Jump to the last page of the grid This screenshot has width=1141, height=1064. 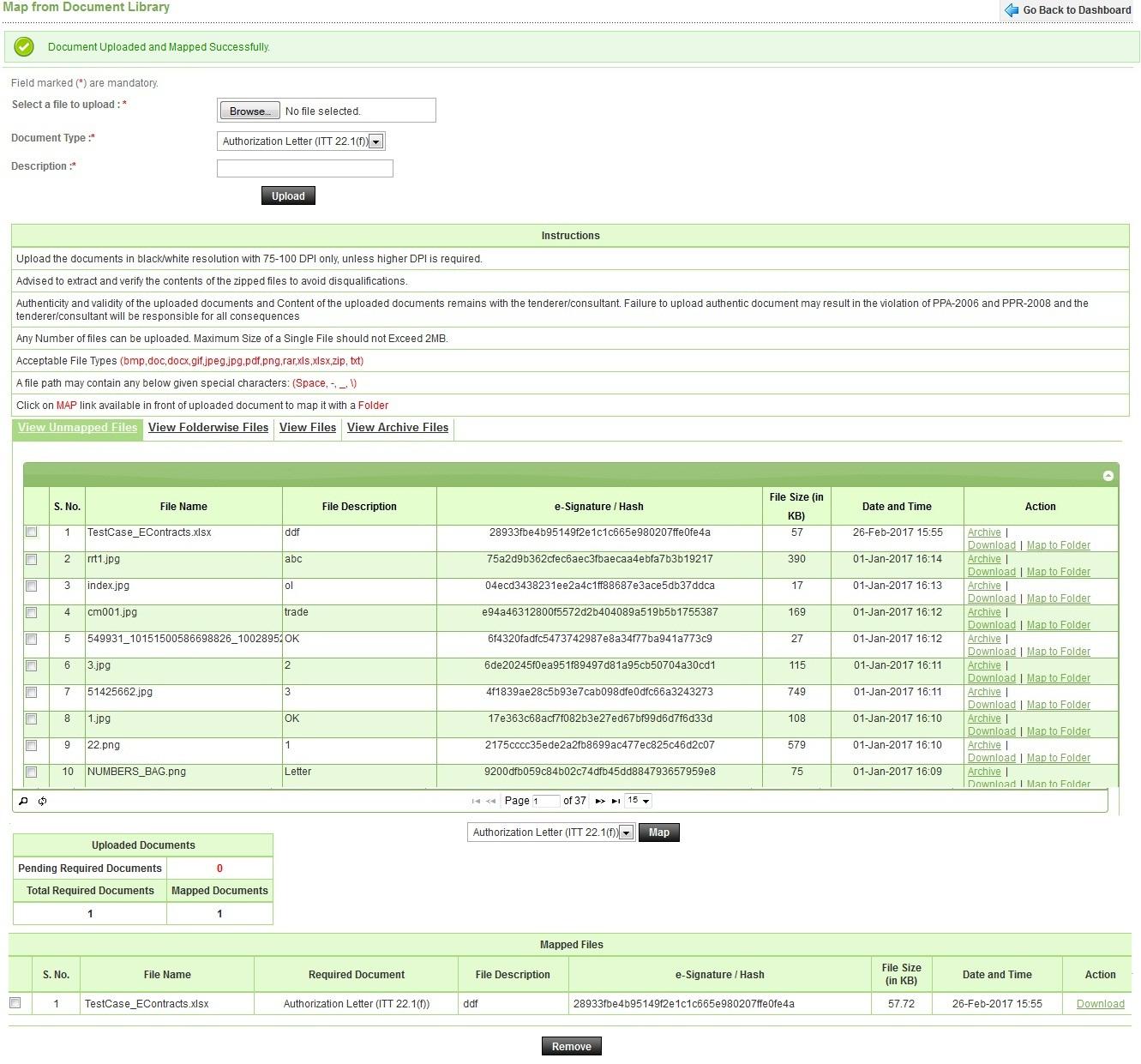click(616, 801)
